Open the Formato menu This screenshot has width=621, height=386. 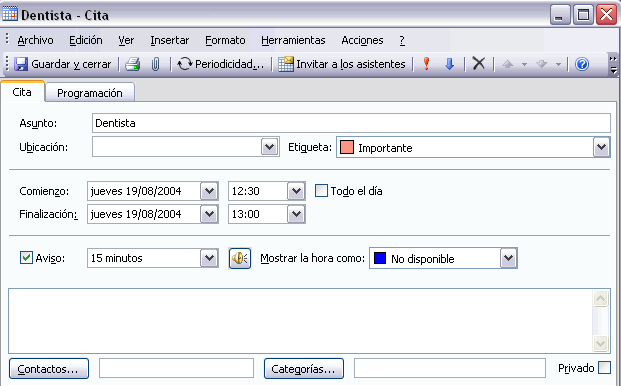(x=225, y=40)
